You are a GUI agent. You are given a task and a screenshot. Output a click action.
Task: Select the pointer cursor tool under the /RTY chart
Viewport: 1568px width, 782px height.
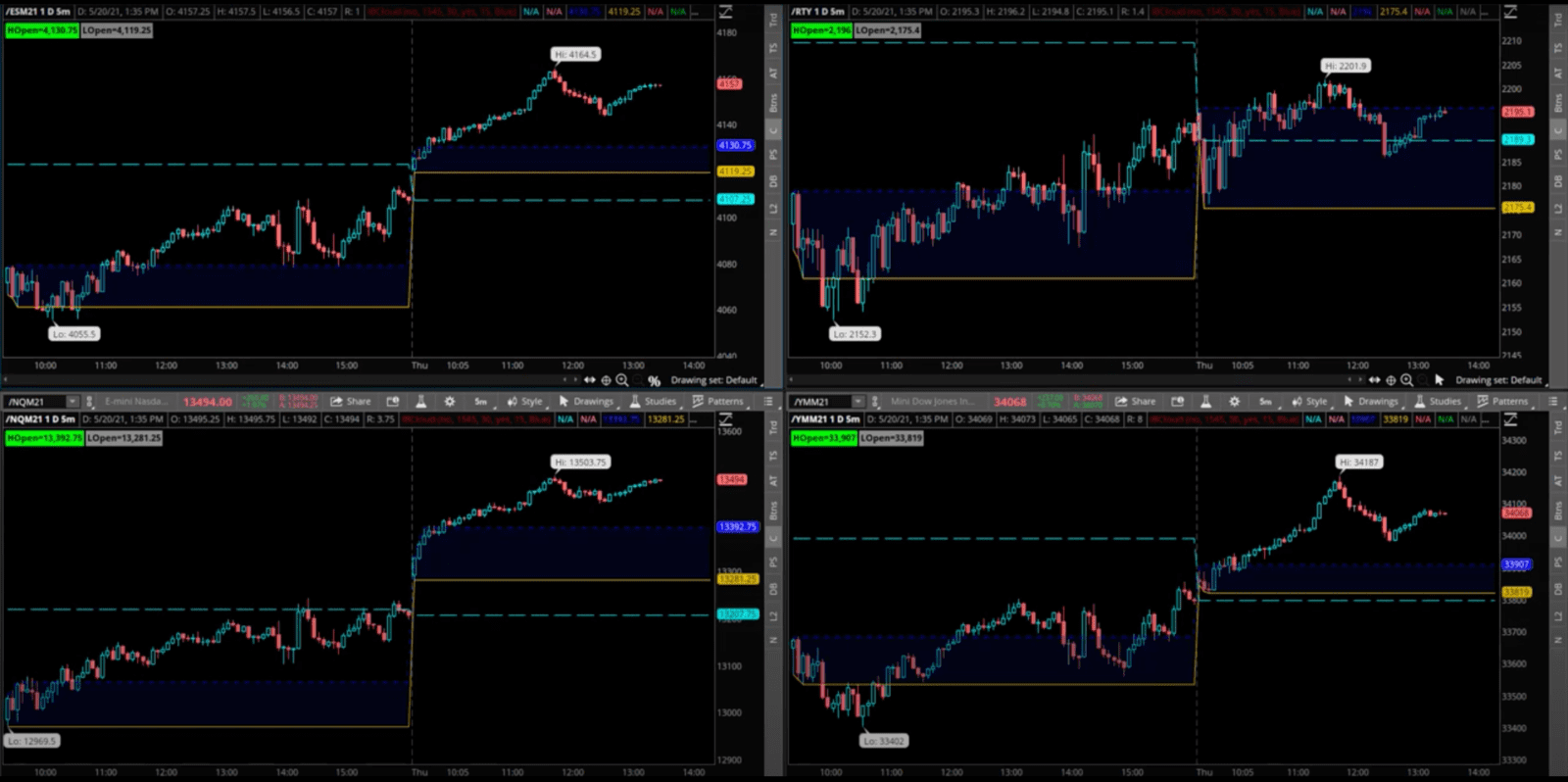(1440, 380)
